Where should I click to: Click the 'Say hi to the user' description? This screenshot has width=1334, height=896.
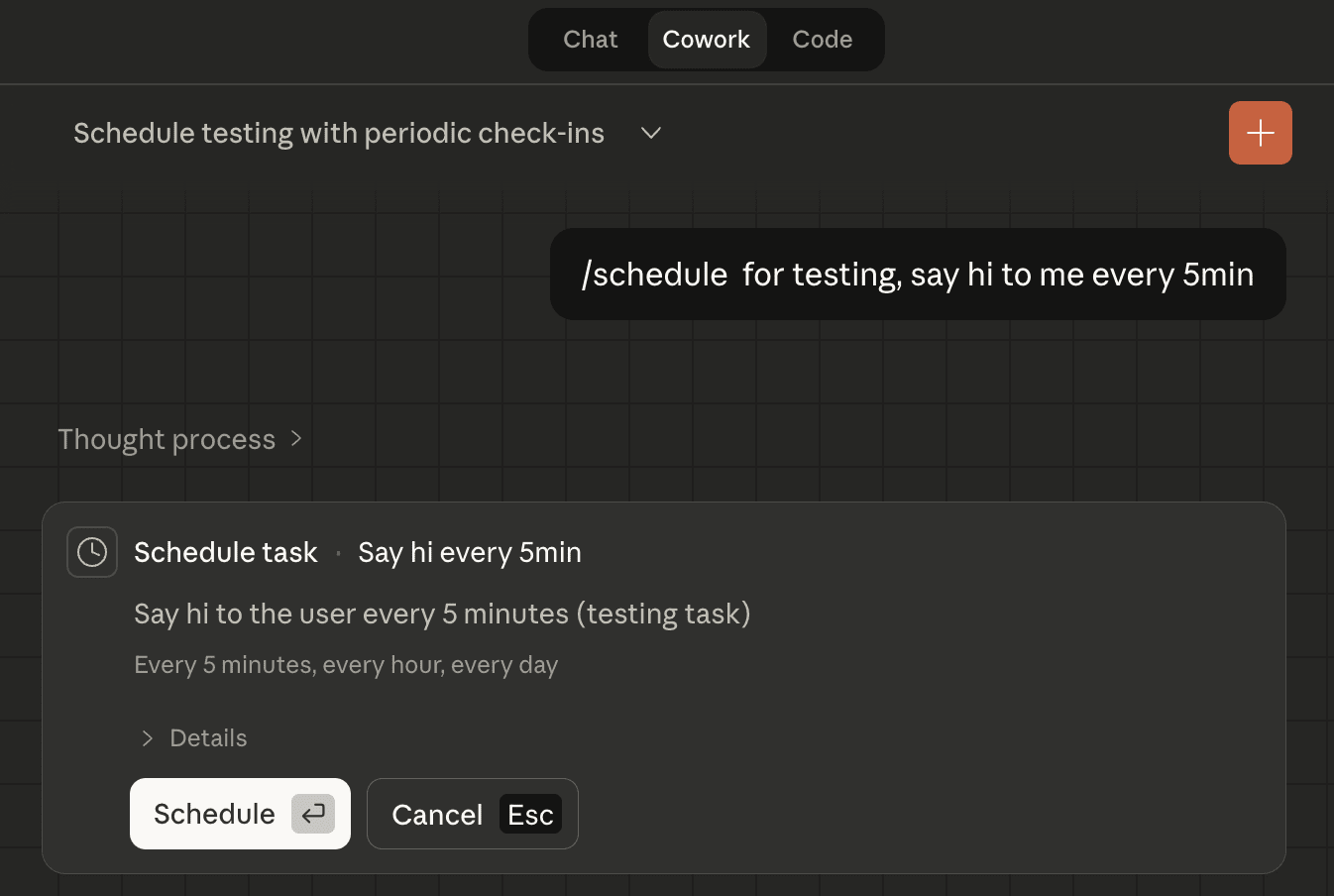click(442, 615)
